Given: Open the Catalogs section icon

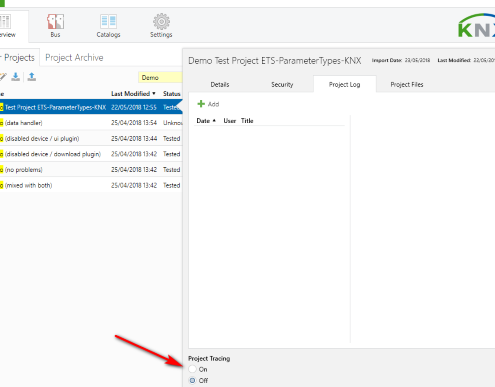Looking at the screenshot, I should click(x=108, y=22).
